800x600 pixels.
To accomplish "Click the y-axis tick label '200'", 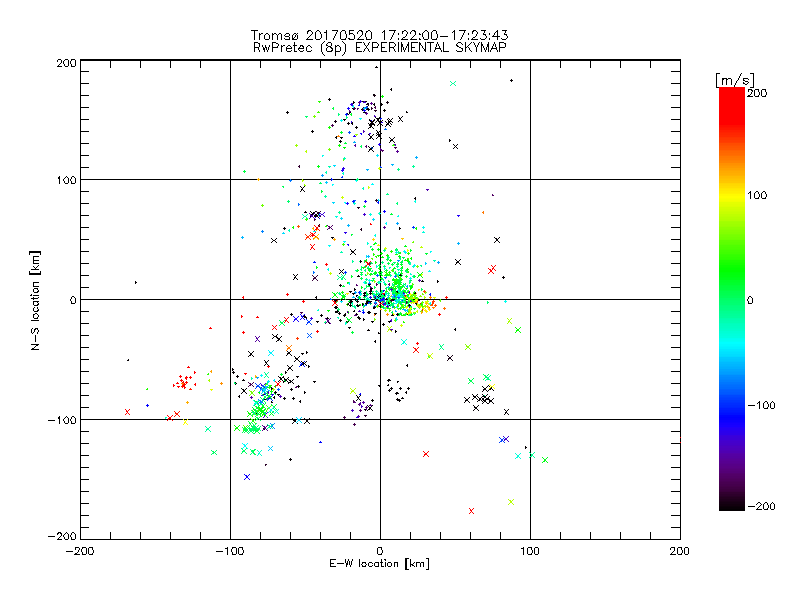I will (x=66, y=63).
